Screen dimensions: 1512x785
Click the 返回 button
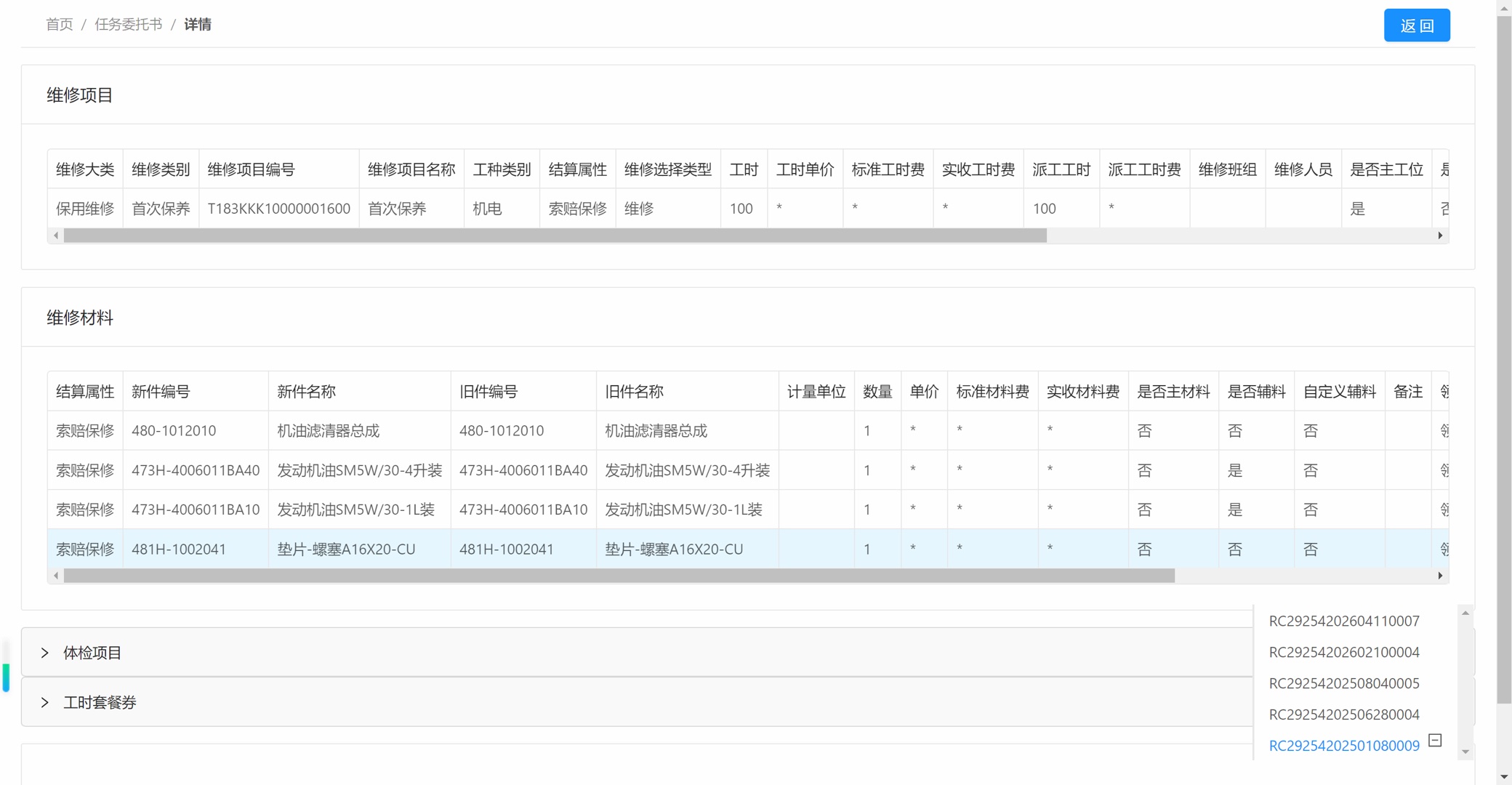click(1416, 25)
